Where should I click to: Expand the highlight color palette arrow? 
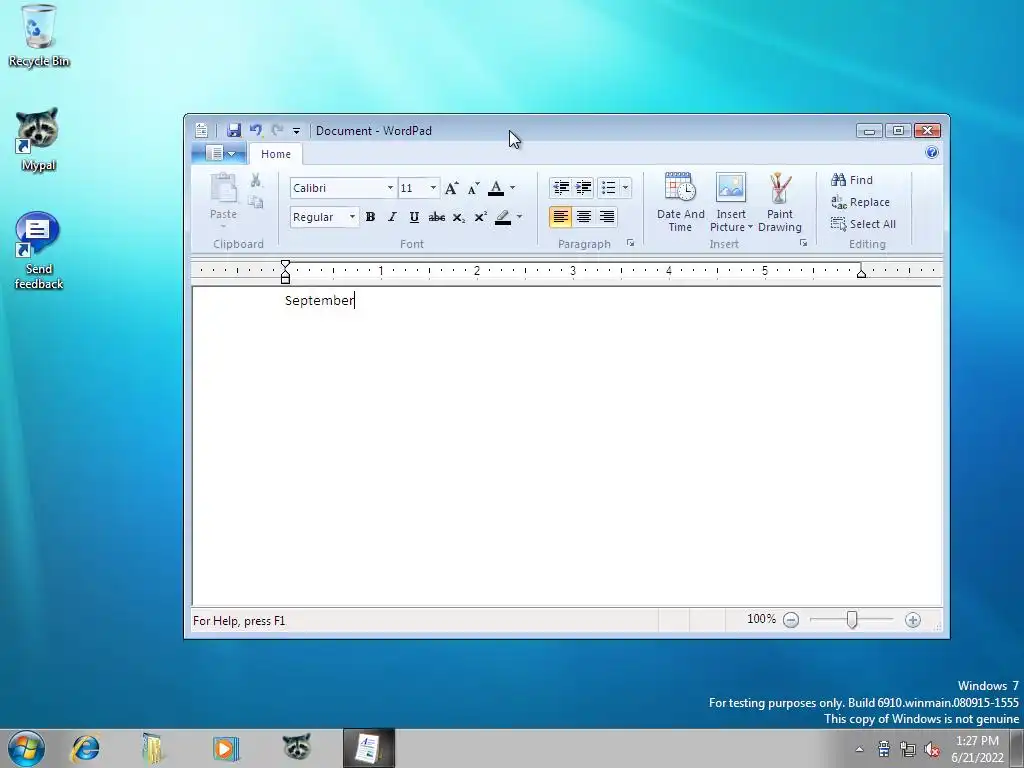[519, 217]
